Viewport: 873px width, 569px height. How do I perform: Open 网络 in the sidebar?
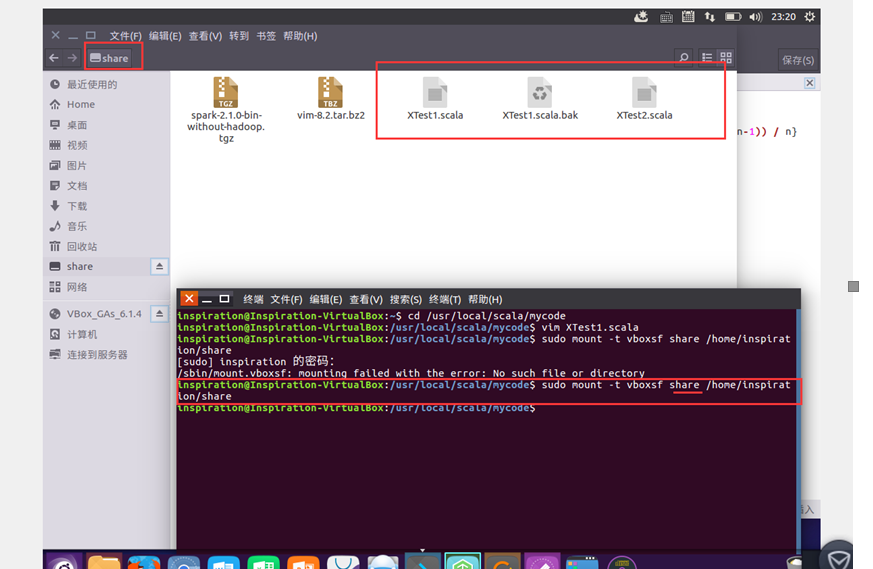(106, 287)
